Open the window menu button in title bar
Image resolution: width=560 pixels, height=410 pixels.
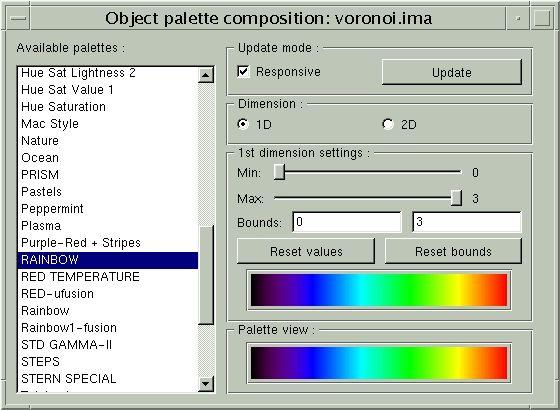pyautogui.click(x=18, y=18)
